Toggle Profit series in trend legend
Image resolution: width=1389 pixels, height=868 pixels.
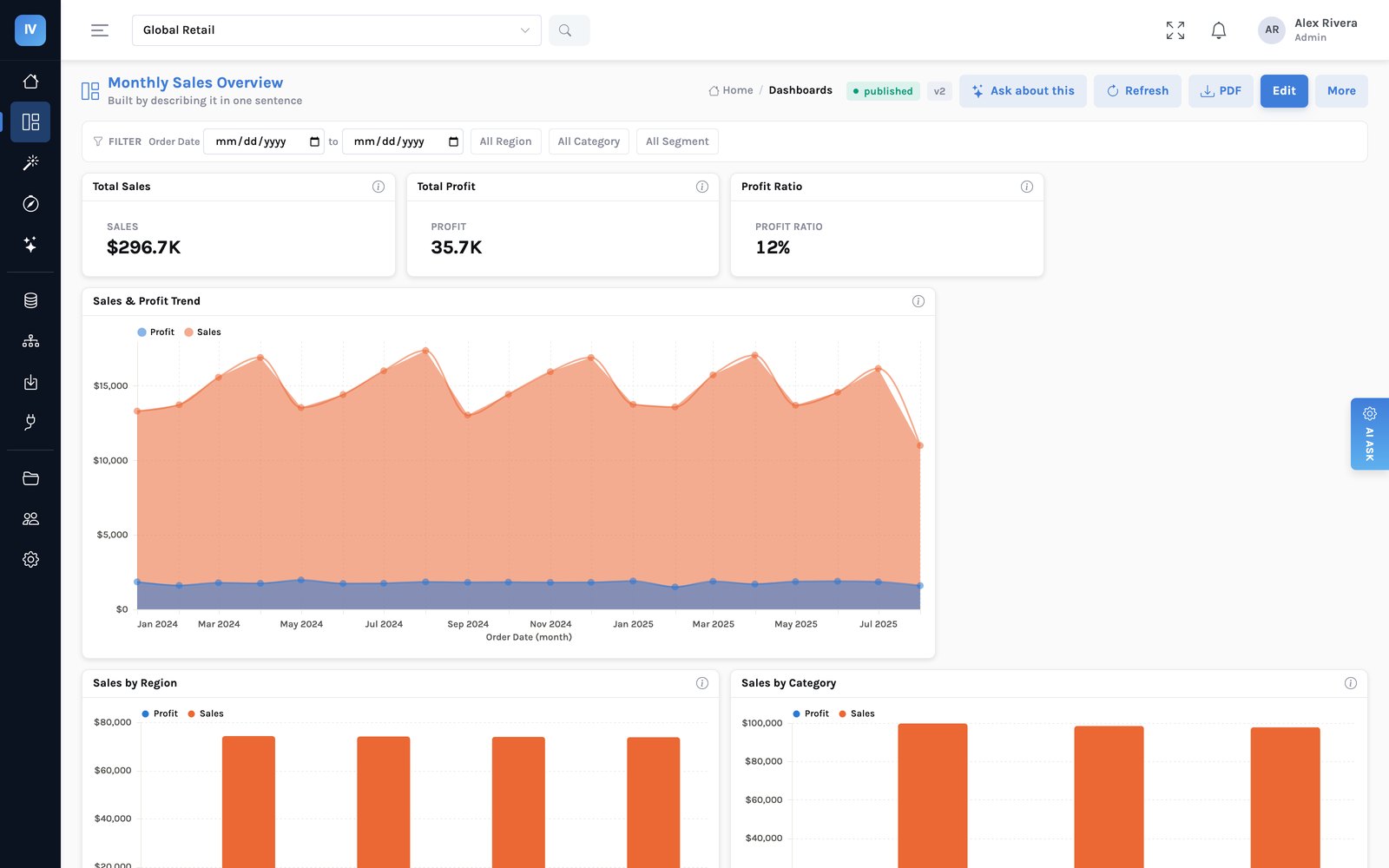[x=156, y=332]
